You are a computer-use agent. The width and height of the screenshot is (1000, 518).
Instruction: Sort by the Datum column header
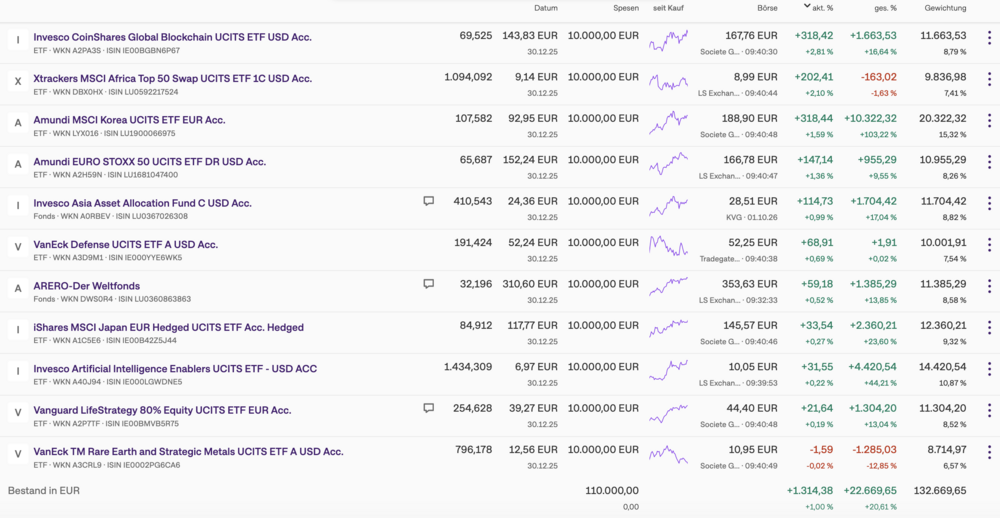[x=546, y=8]
